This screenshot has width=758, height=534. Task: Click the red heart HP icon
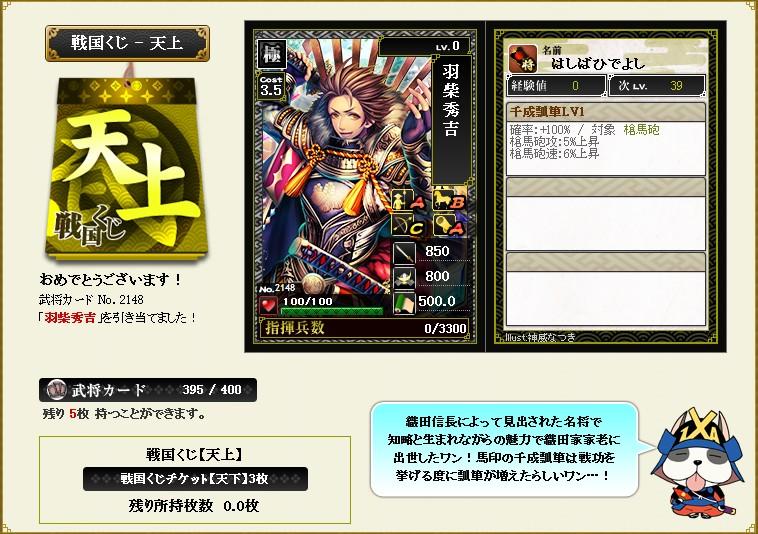pyautogui.click(x=268, y=305)
